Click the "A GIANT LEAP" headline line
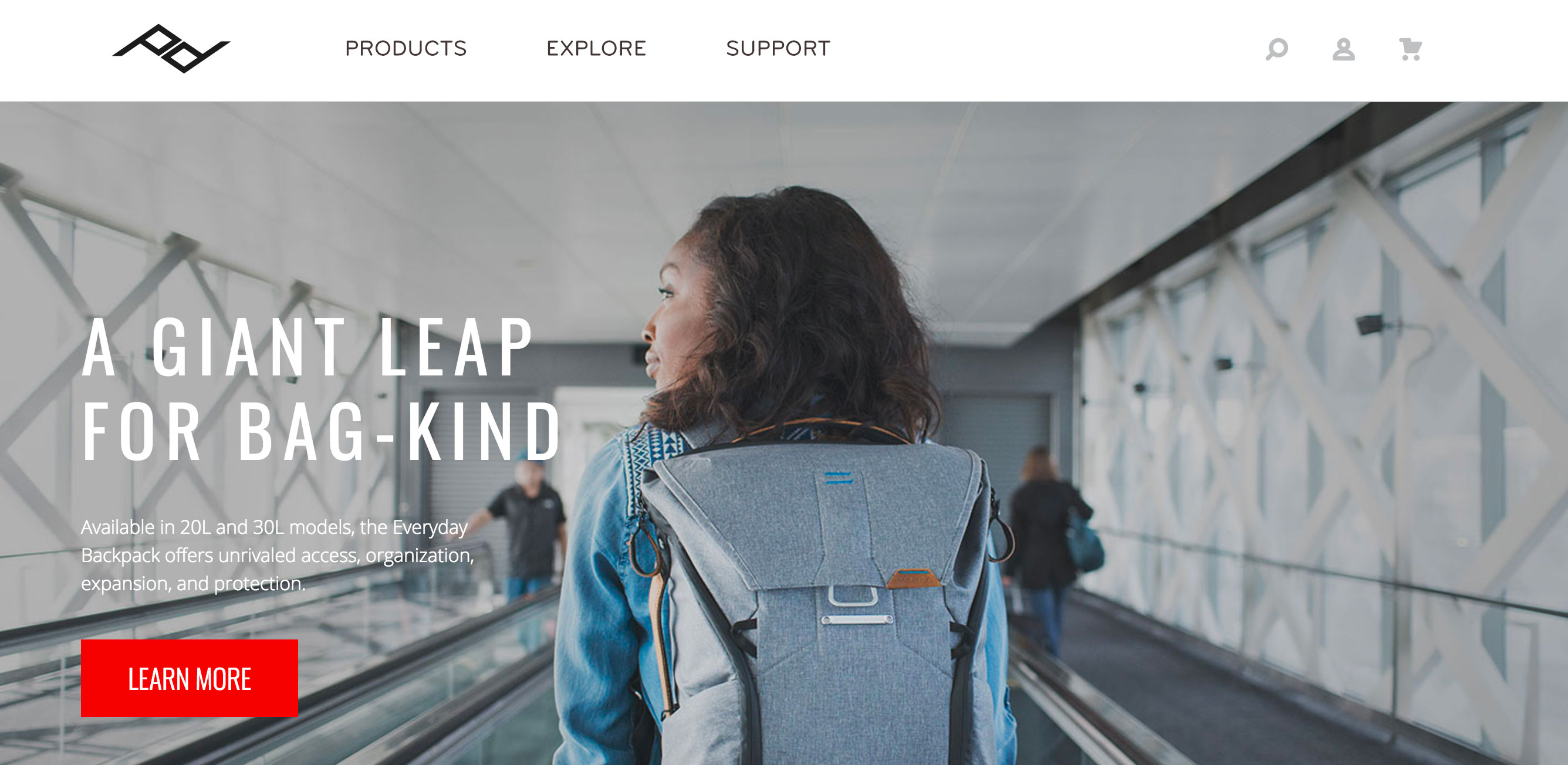The width and height of the screenshot is (1568, 765). pyautogui.click(x=308, y=348)
